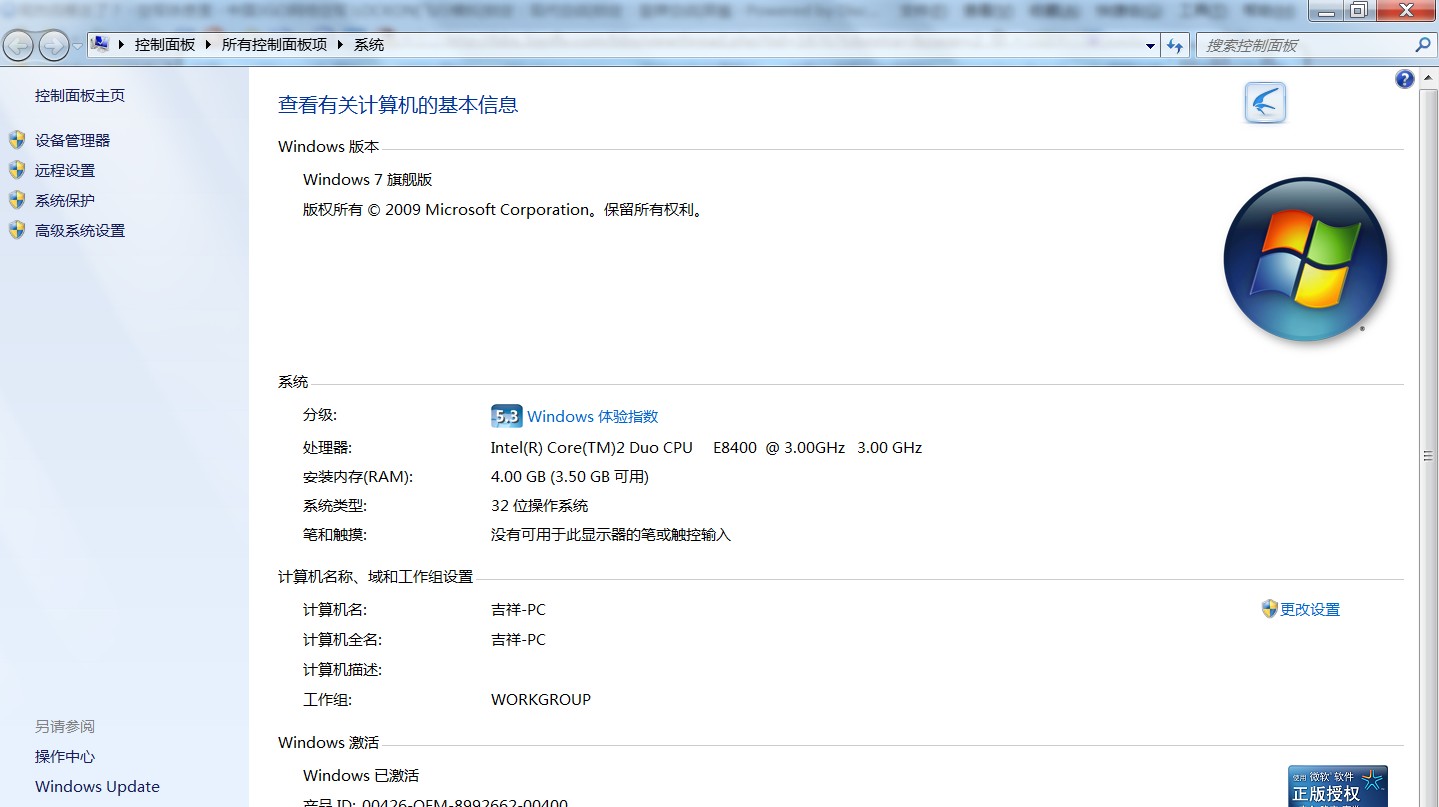Click the Windows 7 旗舰版 text
The height and width of the screenshot is (807, 1439).
click(x=368, y=180)
